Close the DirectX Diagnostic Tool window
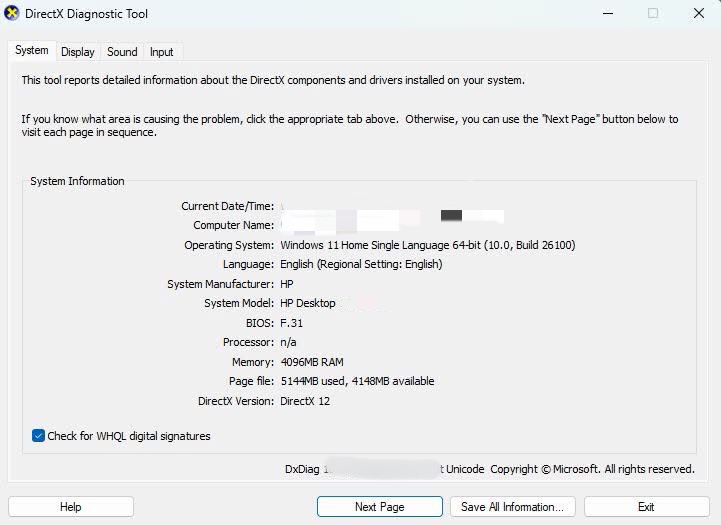The width and height of the screenshot is (721, 525). pos(698,13)
